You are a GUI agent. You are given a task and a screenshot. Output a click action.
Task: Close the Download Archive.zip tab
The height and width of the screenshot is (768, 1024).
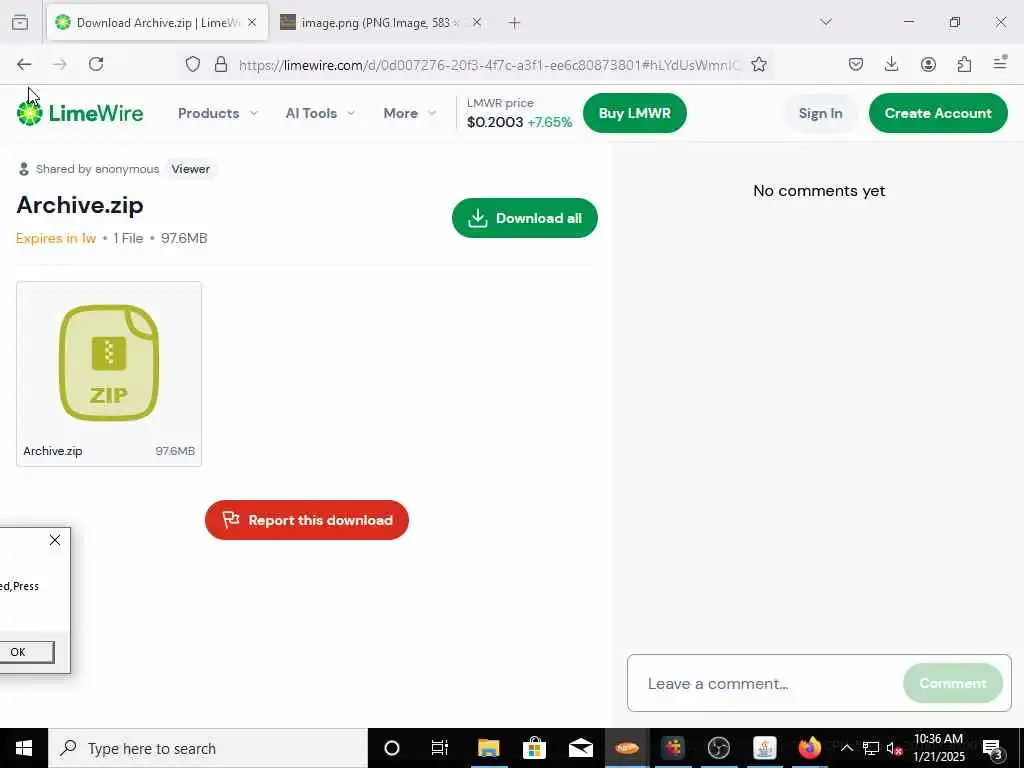click(x=252, y=22)
